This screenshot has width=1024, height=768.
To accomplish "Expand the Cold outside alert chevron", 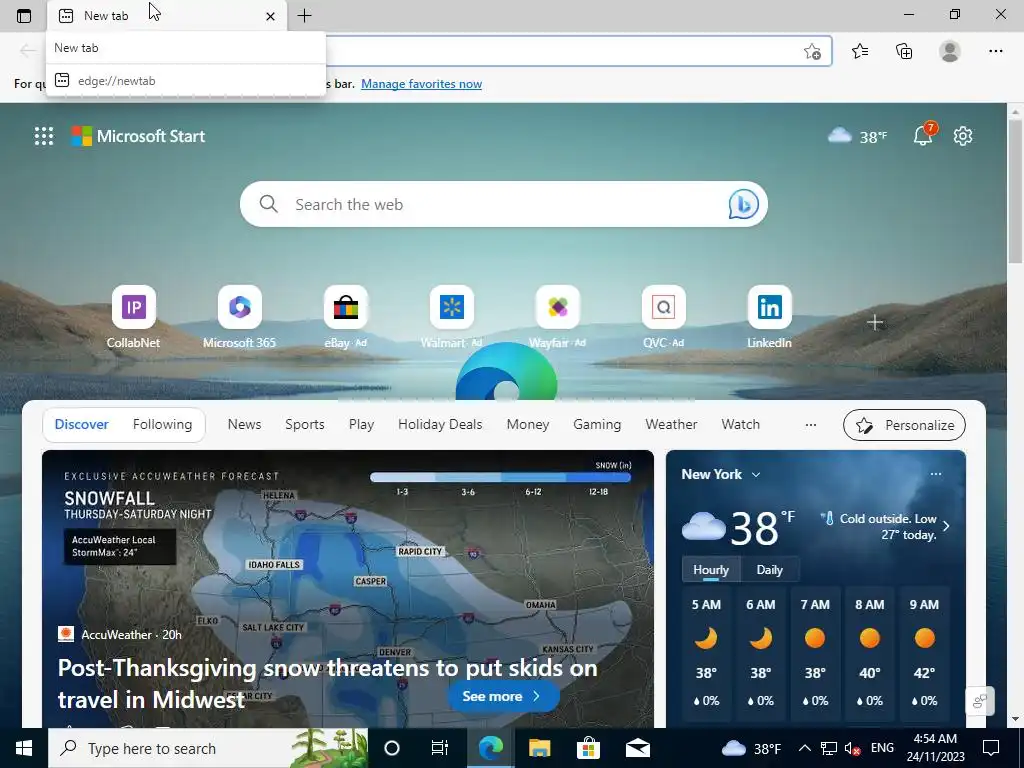I will point(946,526).
